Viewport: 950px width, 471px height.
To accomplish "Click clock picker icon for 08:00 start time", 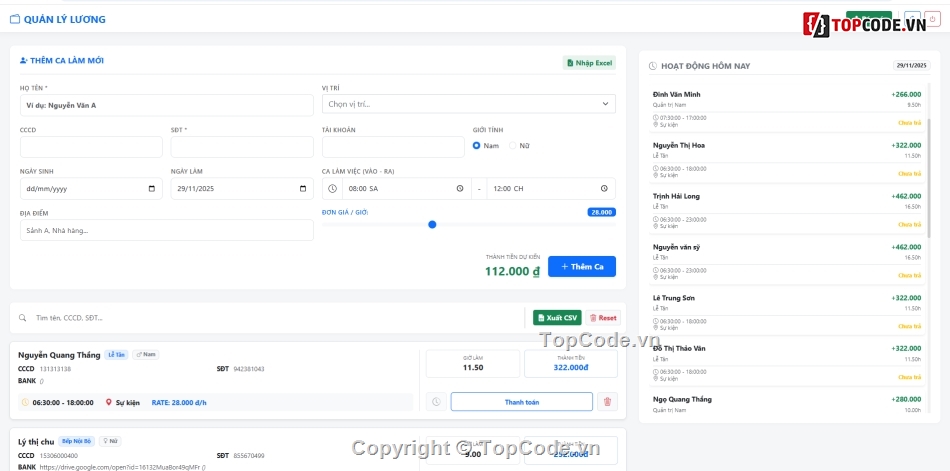I will coord(459,189).
